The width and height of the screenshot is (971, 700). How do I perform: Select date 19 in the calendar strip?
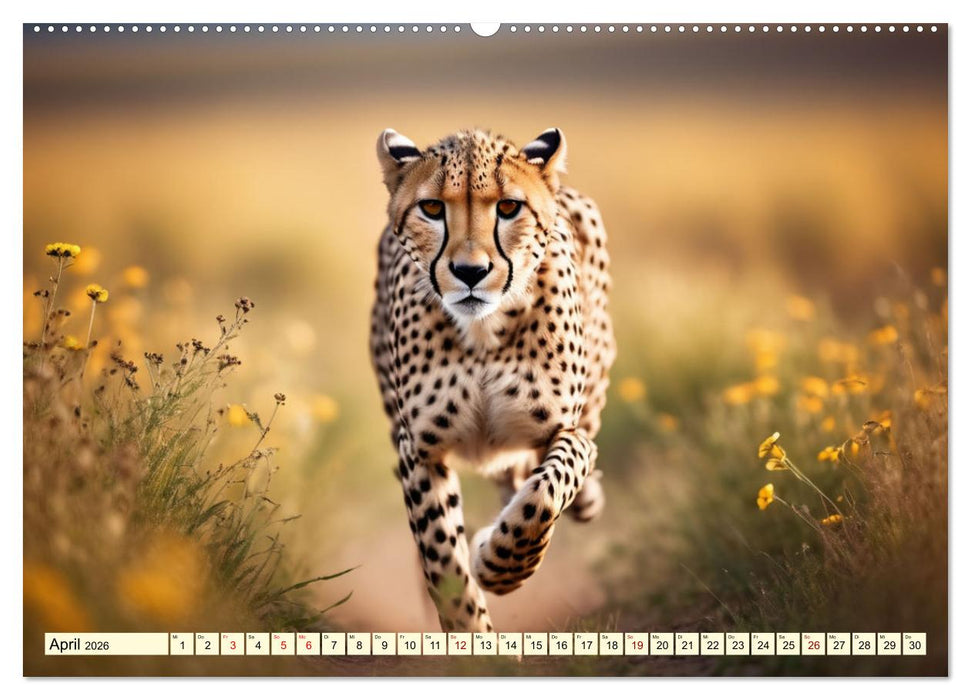tap(637, 644)
